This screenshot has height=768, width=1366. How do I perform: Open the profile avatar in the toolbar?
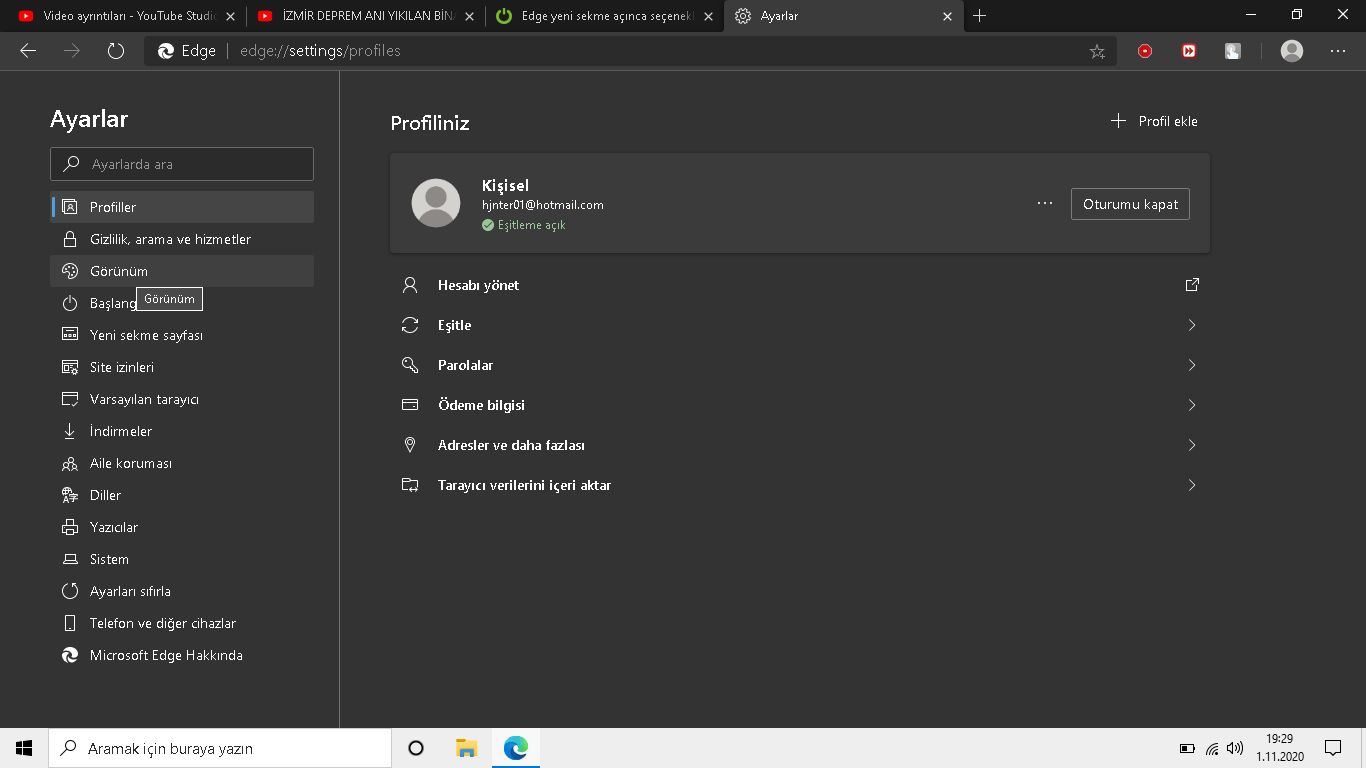1292,51
